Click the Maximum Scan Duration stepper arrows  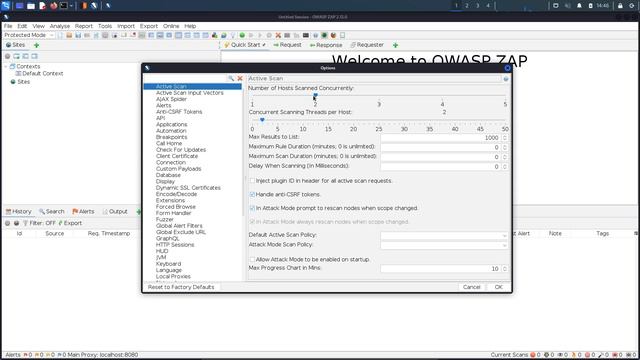(505, 157)
